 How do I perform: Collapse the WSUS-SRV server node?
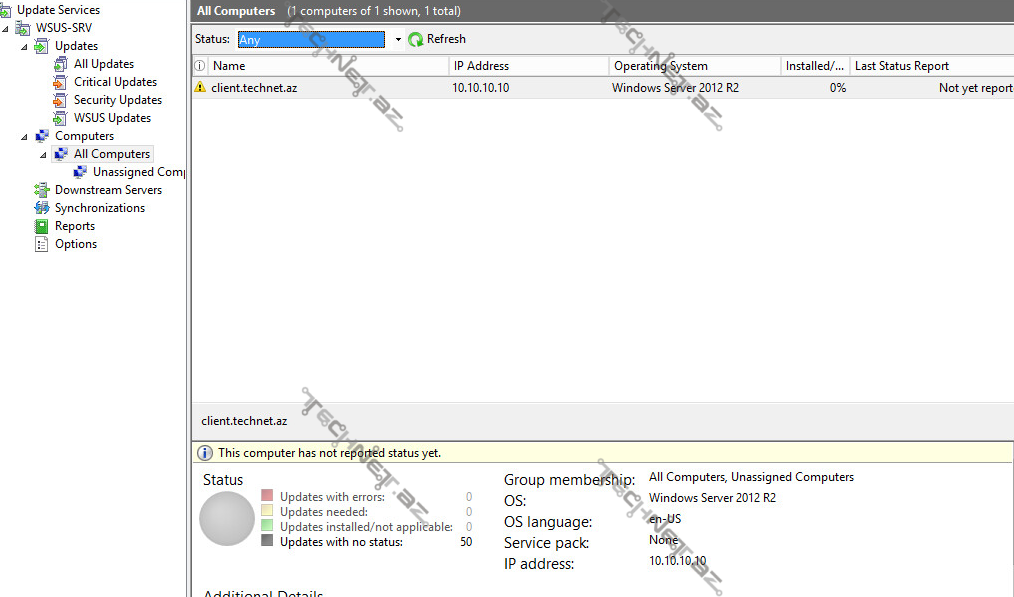coord(6,29)
